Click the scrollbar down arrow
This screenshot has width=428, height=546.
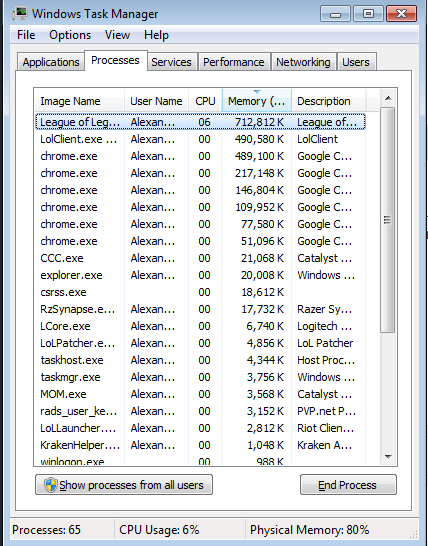(x=388, y=457)
